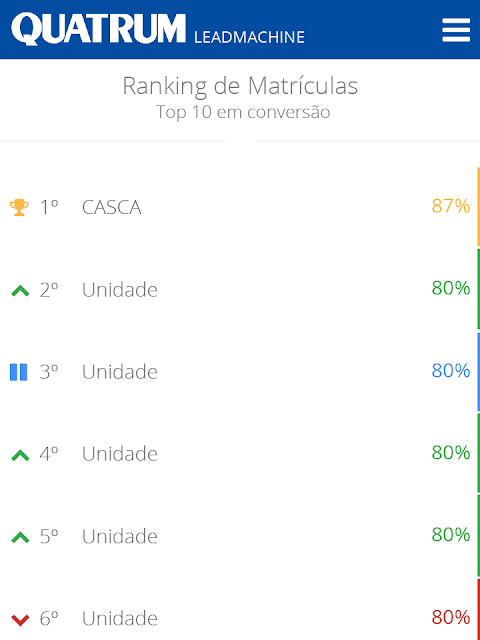The image size is (480, 640).
Task: Click the green up arrow beside 2º
Action: [x=20, y=291]
